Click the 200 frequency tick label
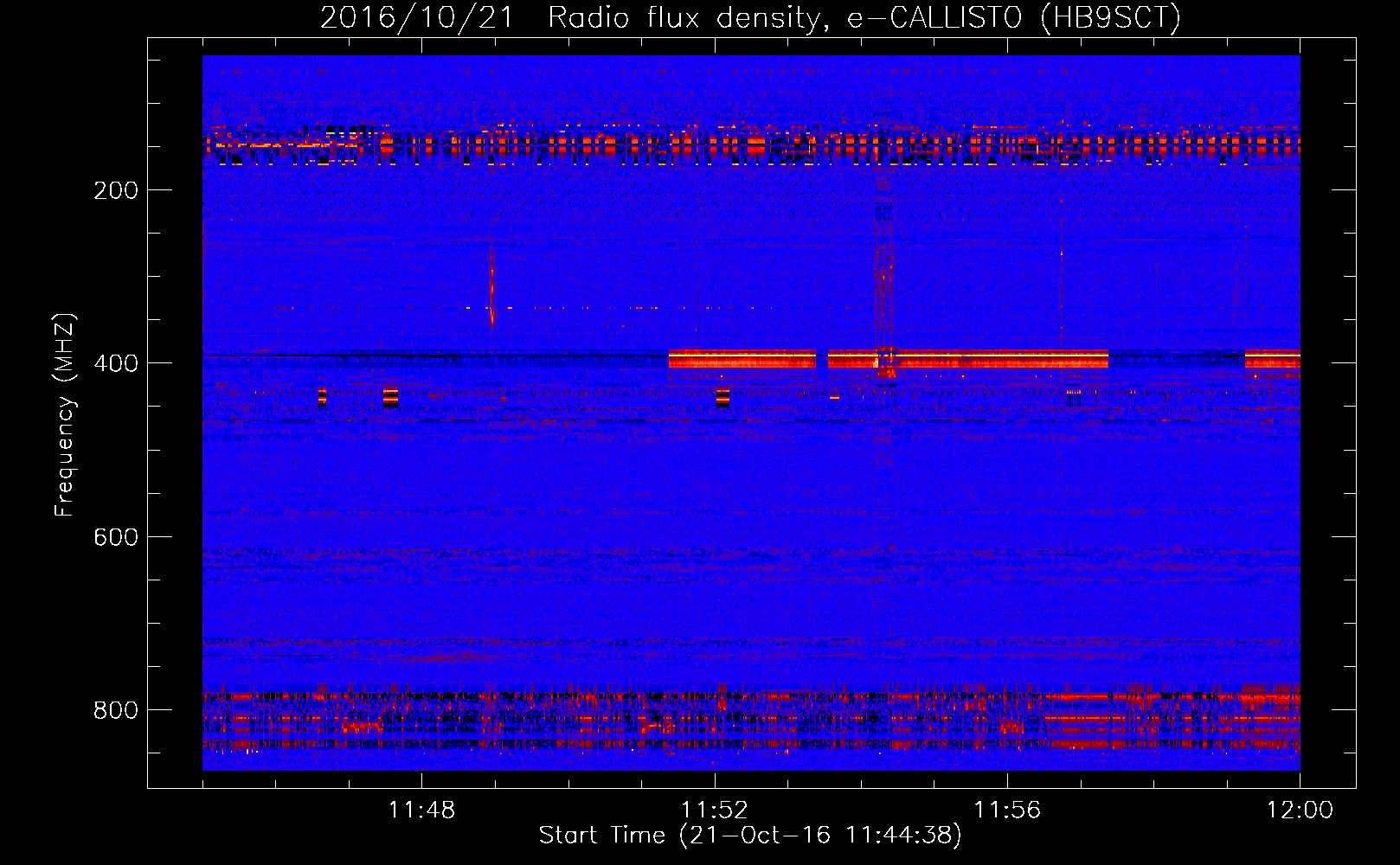Screen dimensions: 1400x865 [116, 190]
